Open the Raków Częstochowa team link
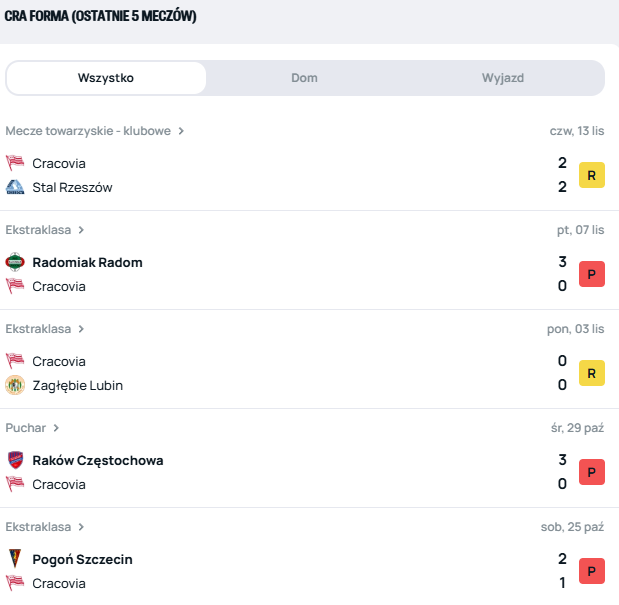 pos(97,460)
